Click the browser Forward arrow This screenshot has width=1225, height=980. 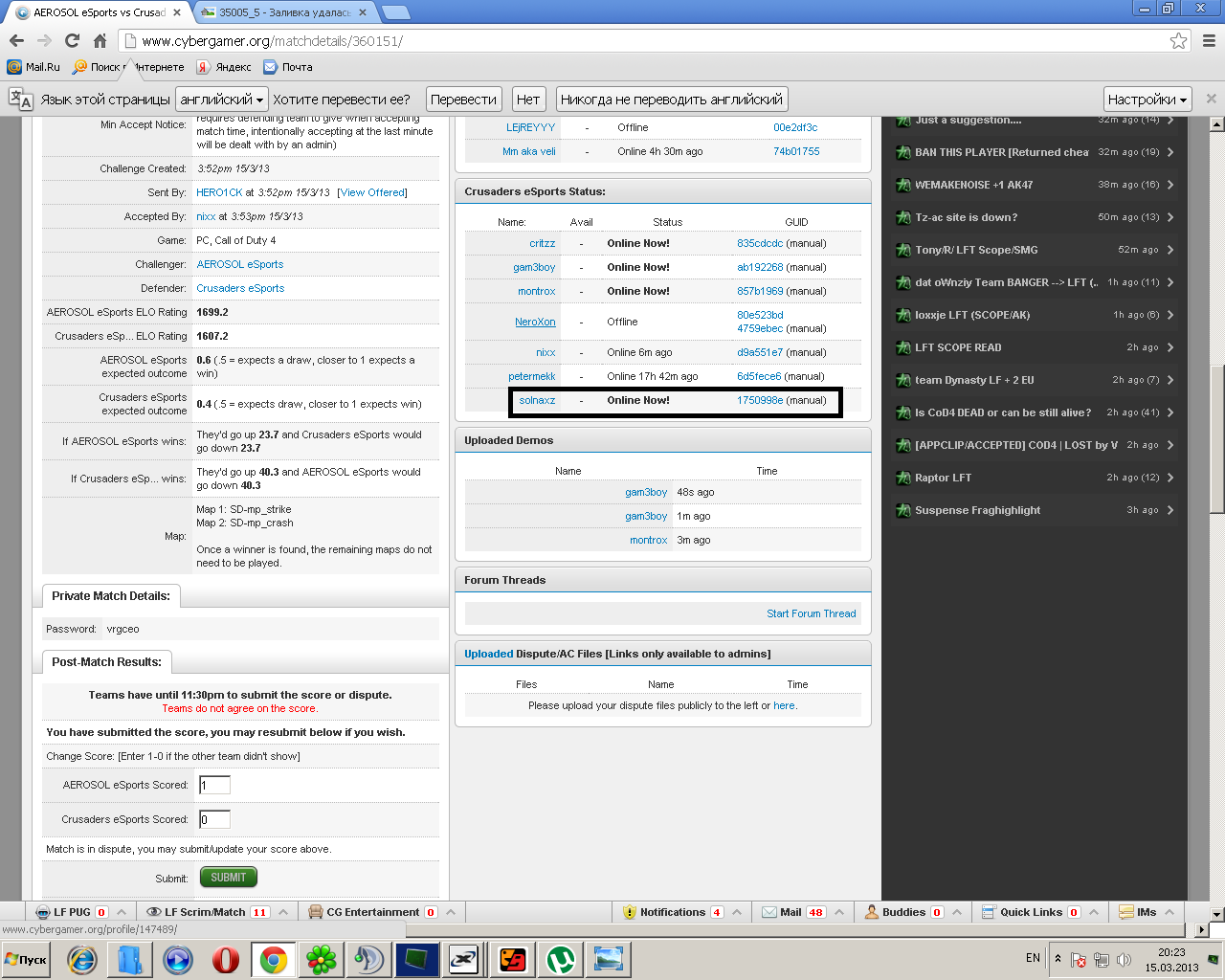click(x=44, y=40)
